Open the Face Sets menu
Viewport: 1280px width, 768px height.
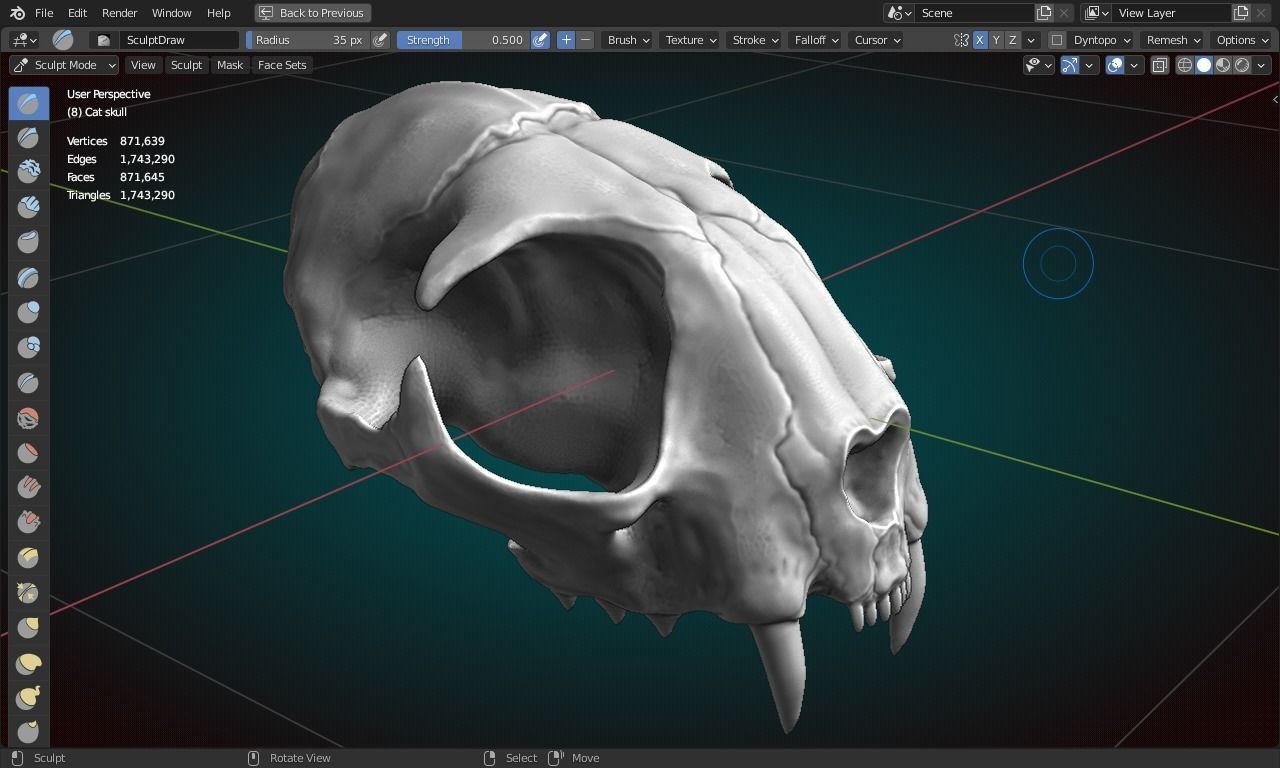[x=281, y=64]
